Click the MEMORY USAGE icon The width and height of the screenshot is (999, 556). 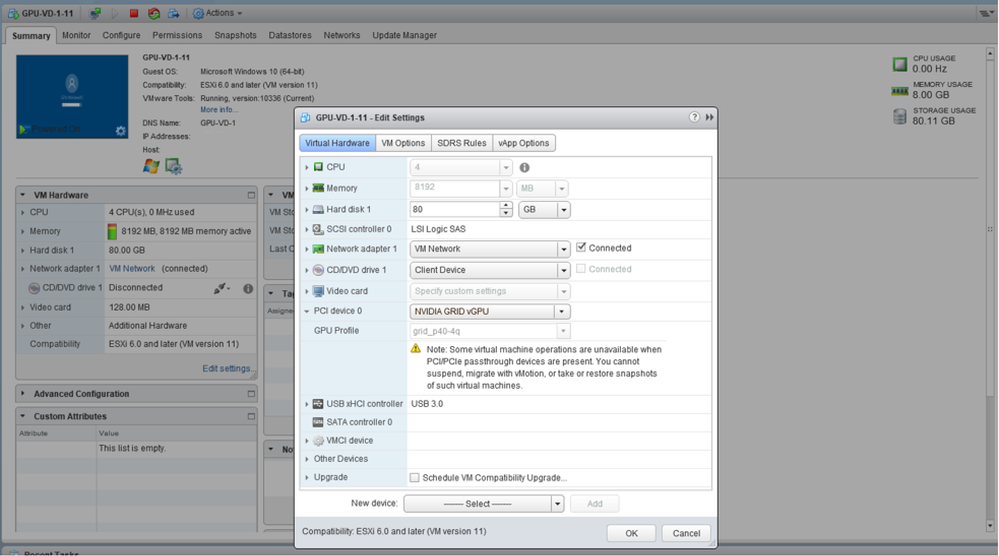900,91
